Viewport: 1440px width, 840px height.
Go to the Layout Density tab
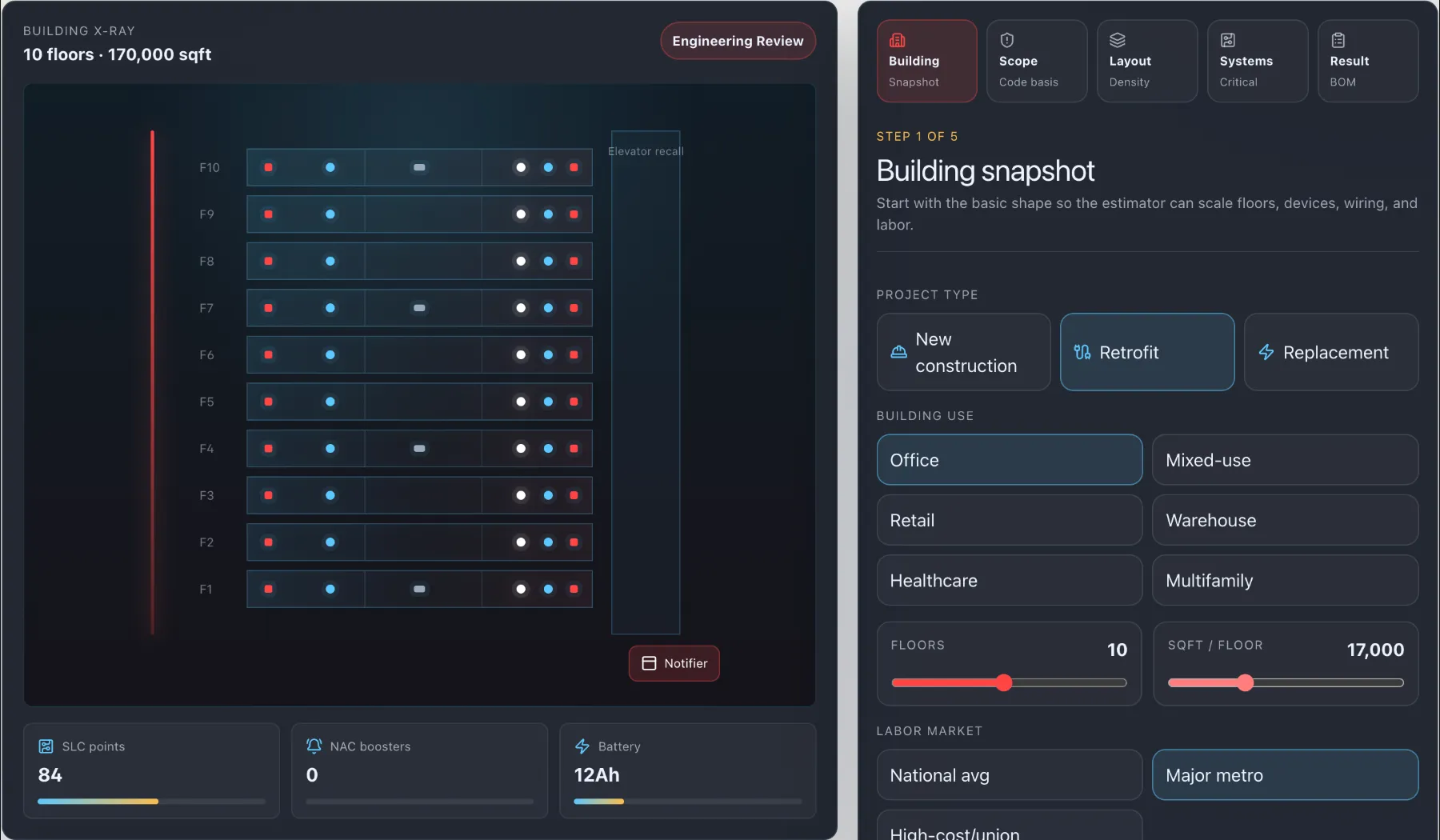pos(1147,61)
